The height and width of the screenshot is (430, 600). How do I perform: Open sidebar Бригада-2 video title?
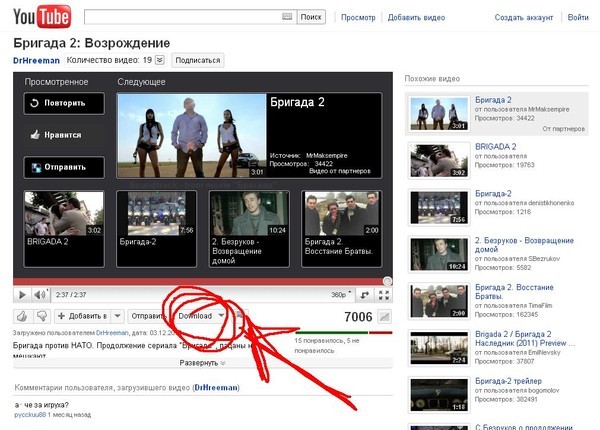(493, 194)
